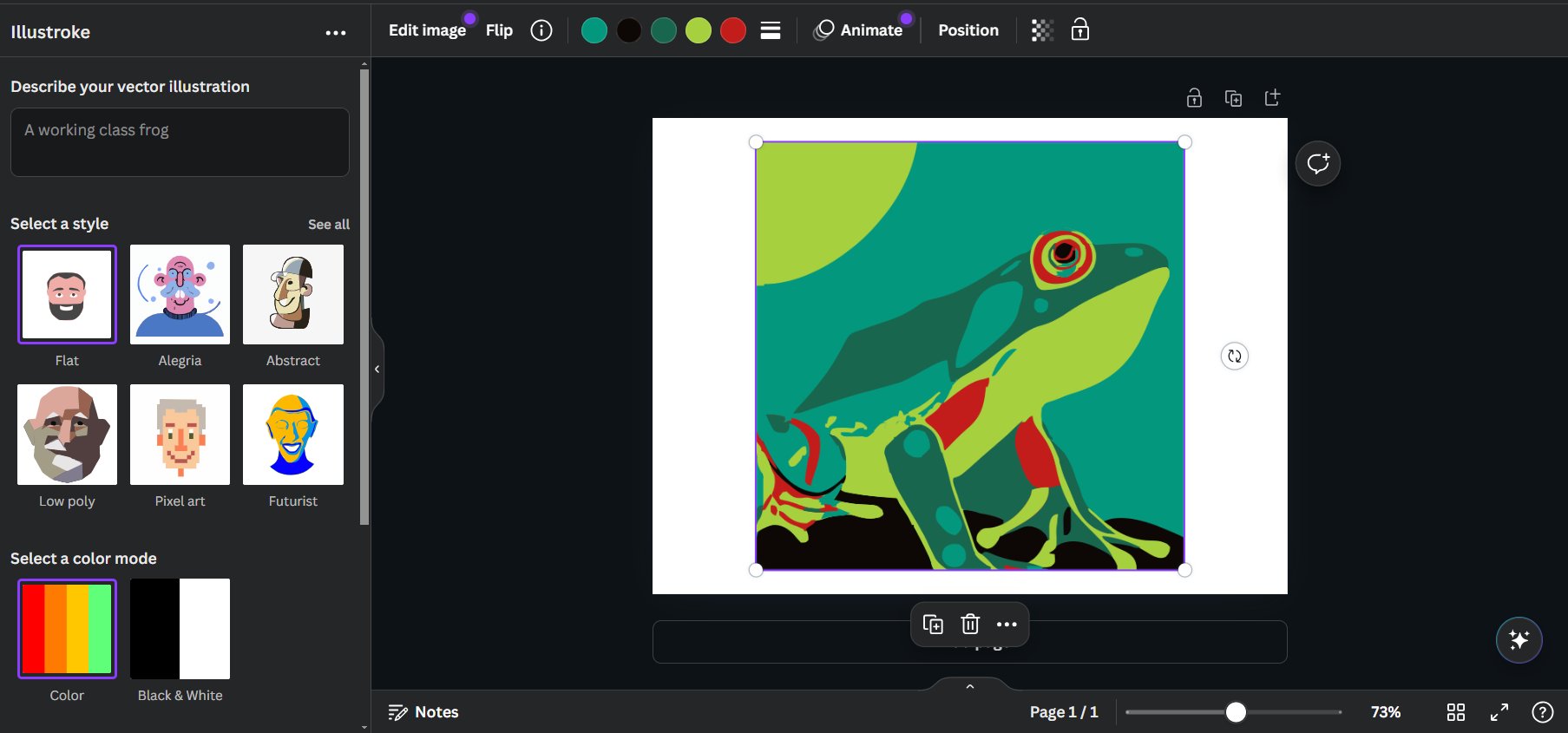Click the page lock icon above canvas
This screenshot has width=1568, height=733.
coord(1194,98)
